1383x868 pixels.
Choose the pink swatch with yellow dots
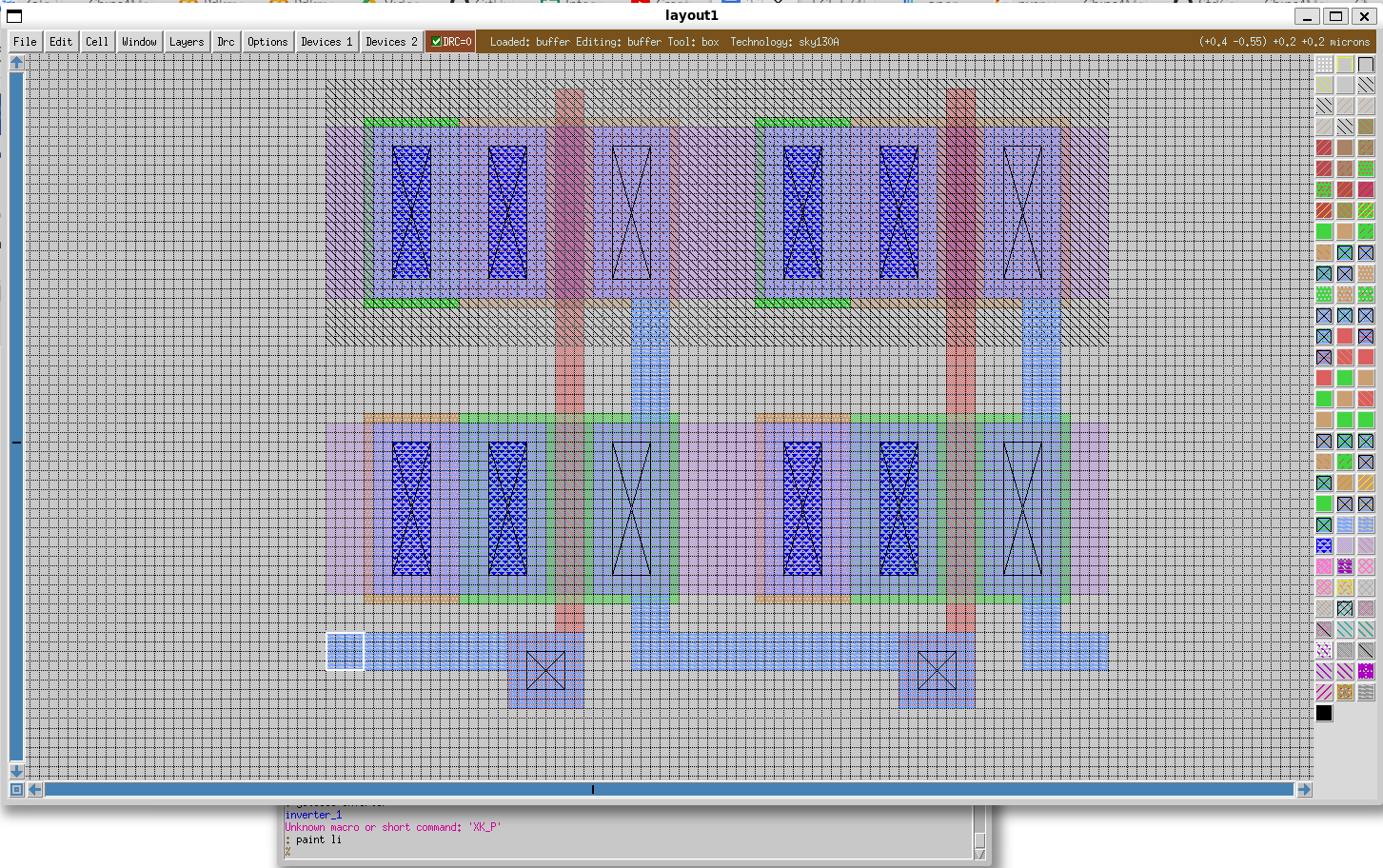pos(1345,587)
